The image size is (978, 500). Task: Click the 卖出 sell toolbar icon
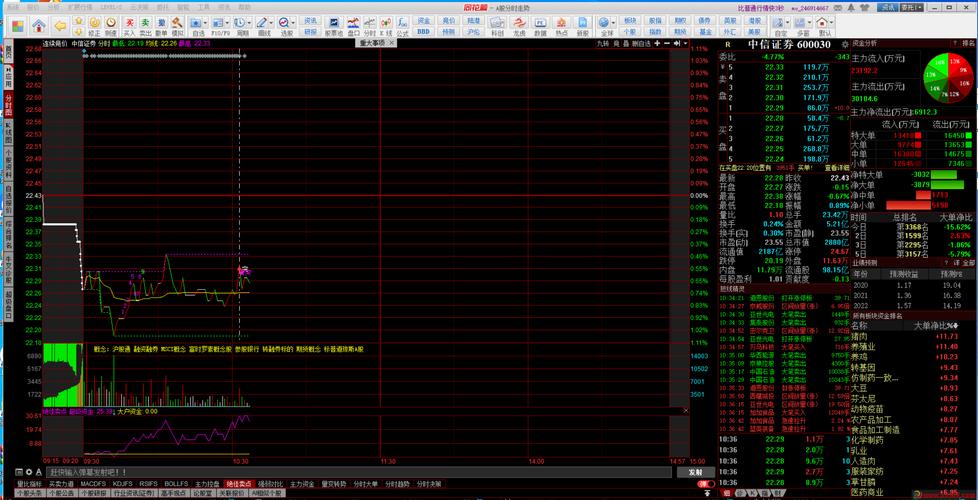pyautogui.click(x=145, y=26)
